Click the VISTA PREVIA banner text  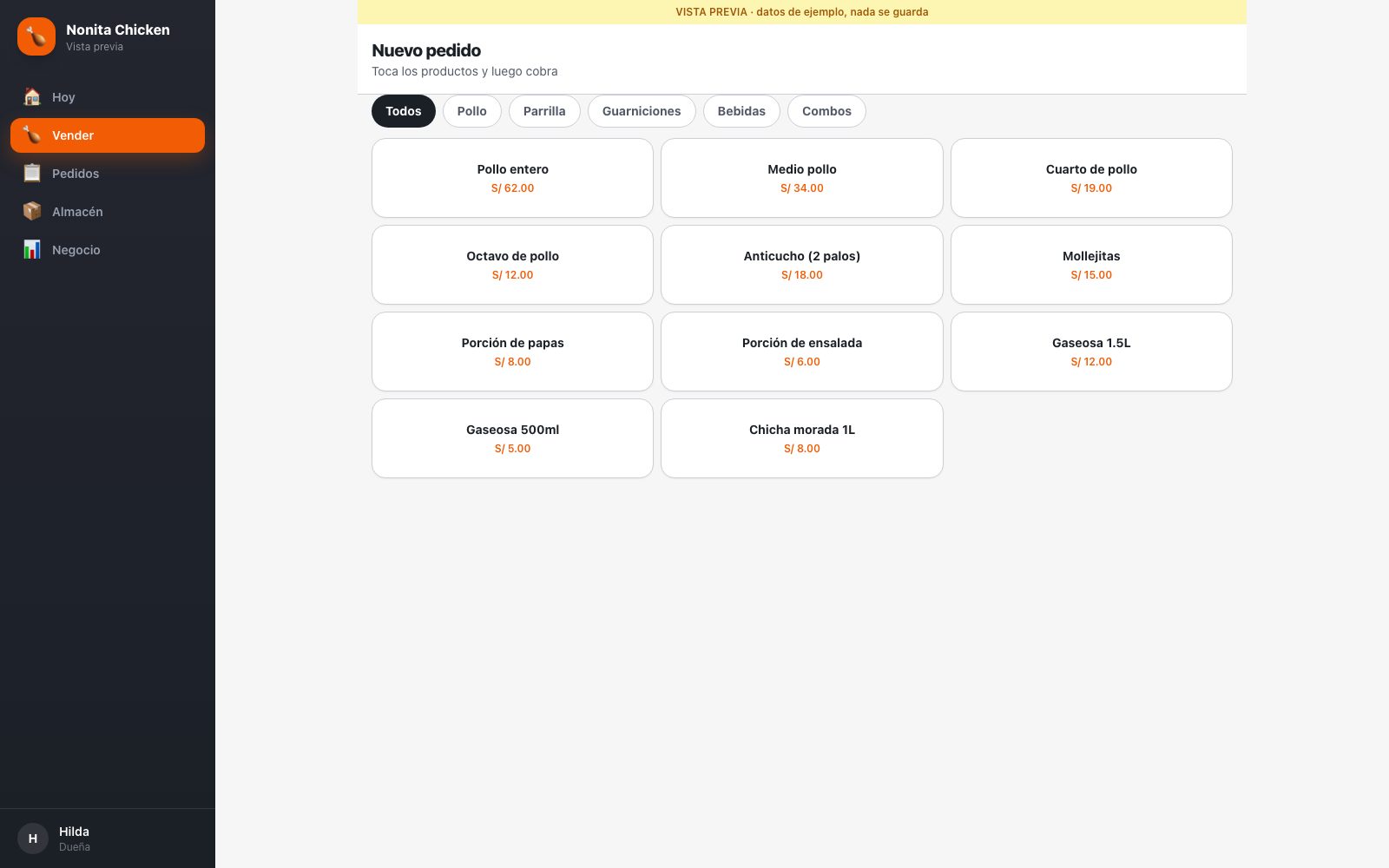pos(802,12)
